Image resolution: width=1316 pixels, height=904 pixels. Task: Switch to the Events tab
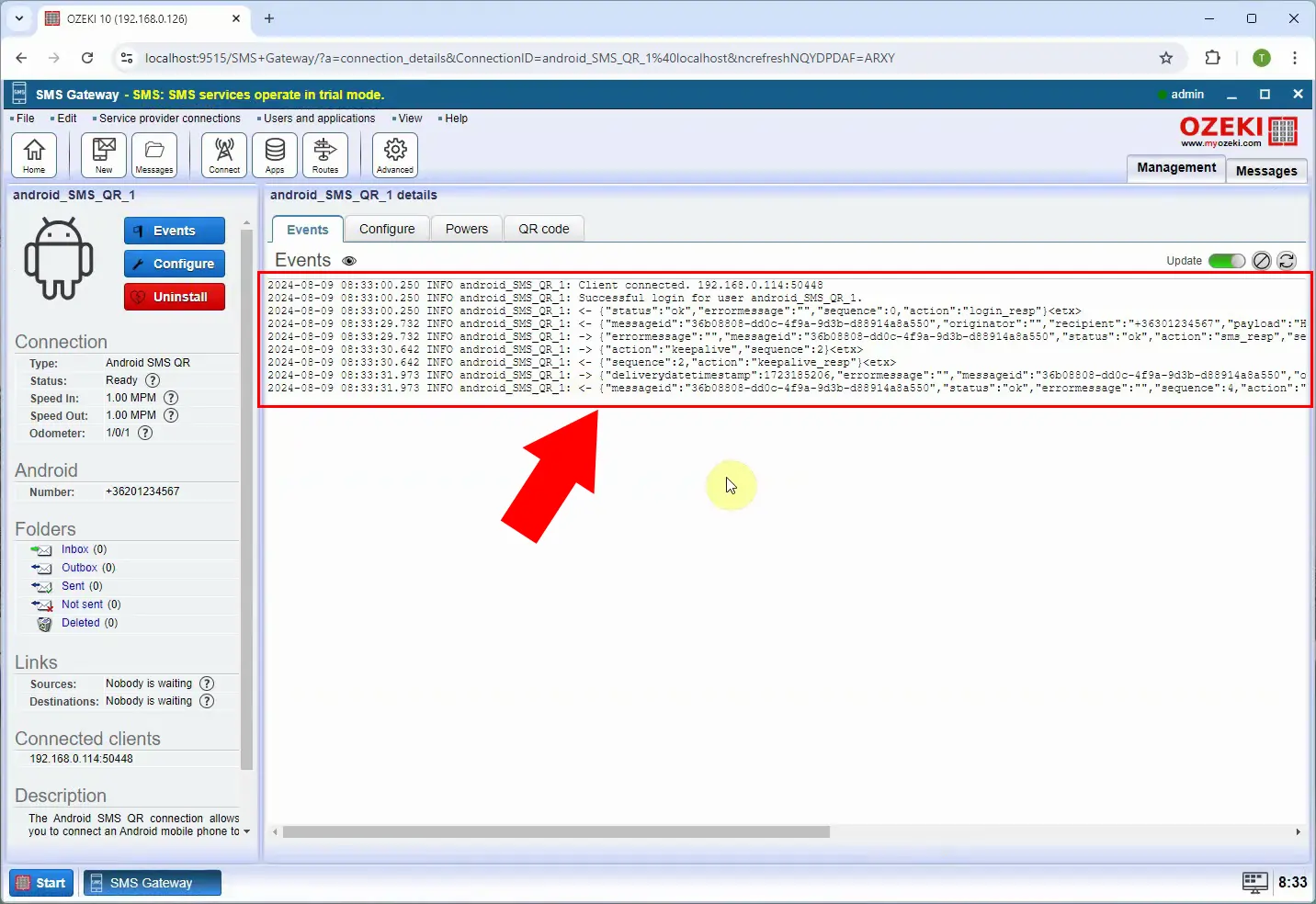coord(307,230)
